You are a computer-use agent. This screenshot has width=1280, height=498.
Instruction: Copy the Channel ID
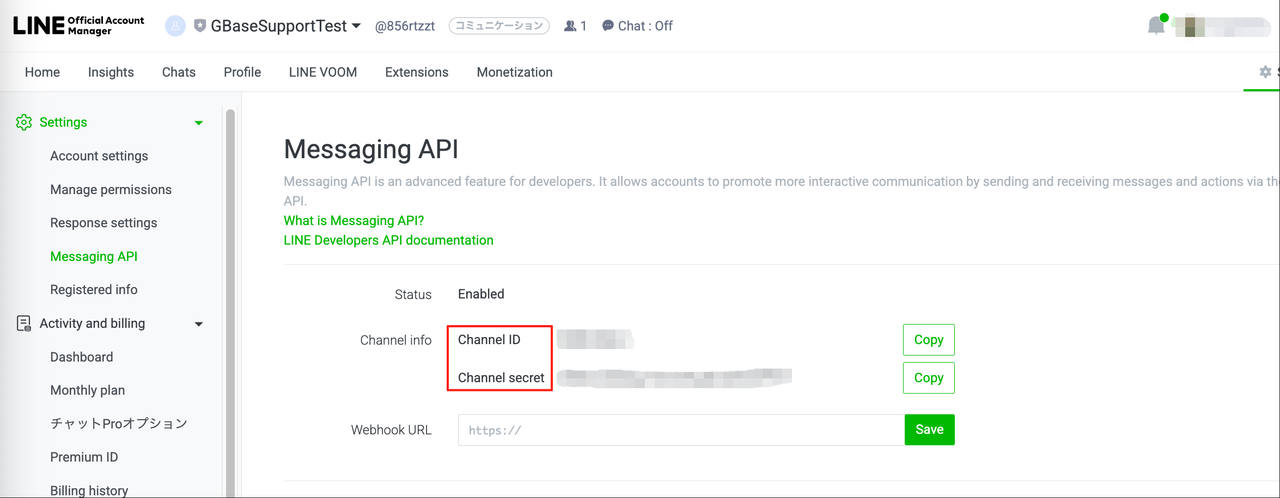click(929, 340)
